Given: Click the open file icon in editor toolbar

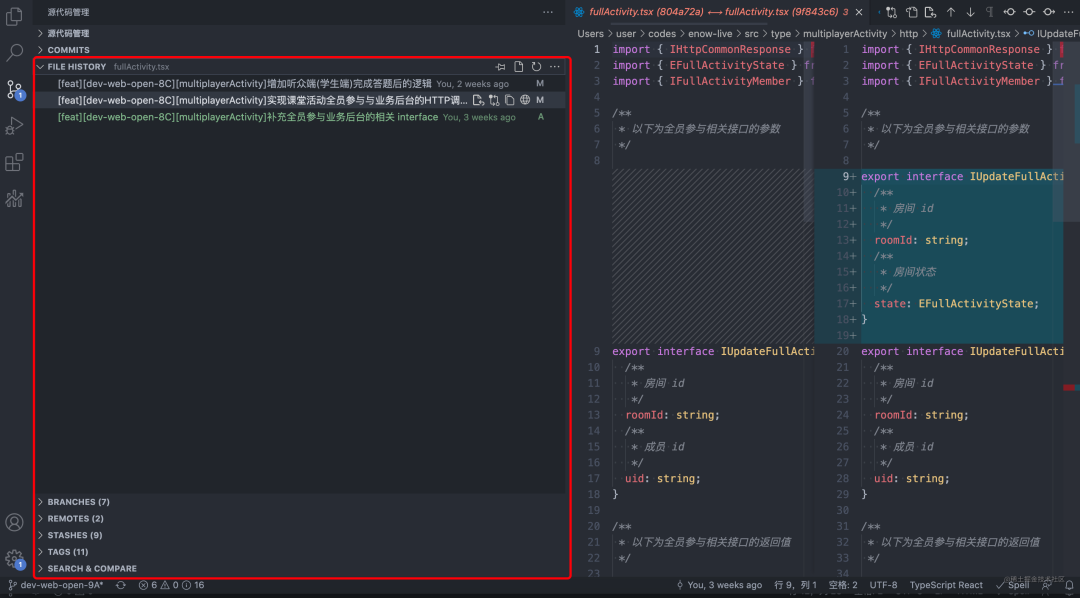Looking at the screenshot, I should (911, 12).
